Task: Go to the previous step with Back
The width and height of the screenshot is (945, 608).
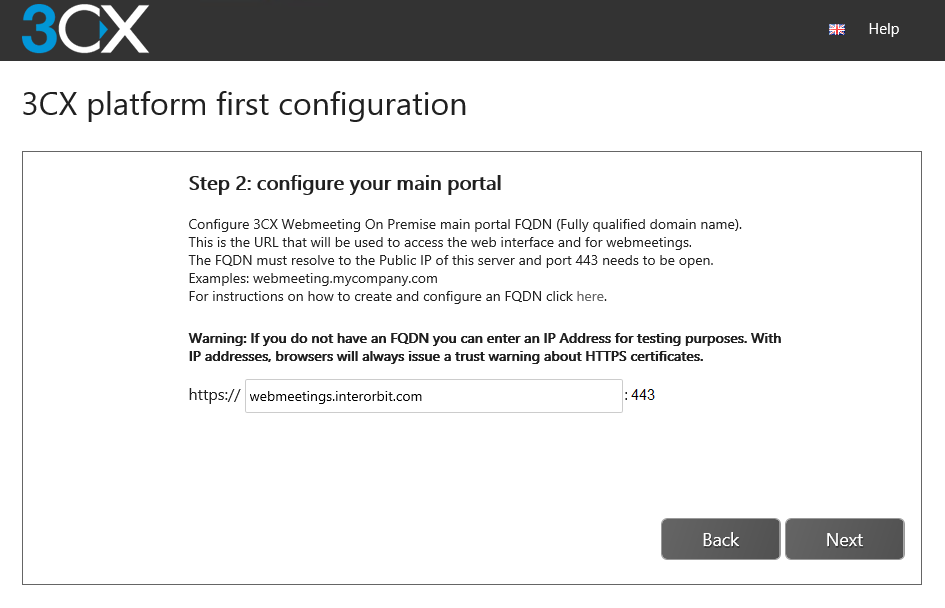Action: click(720, 539)
